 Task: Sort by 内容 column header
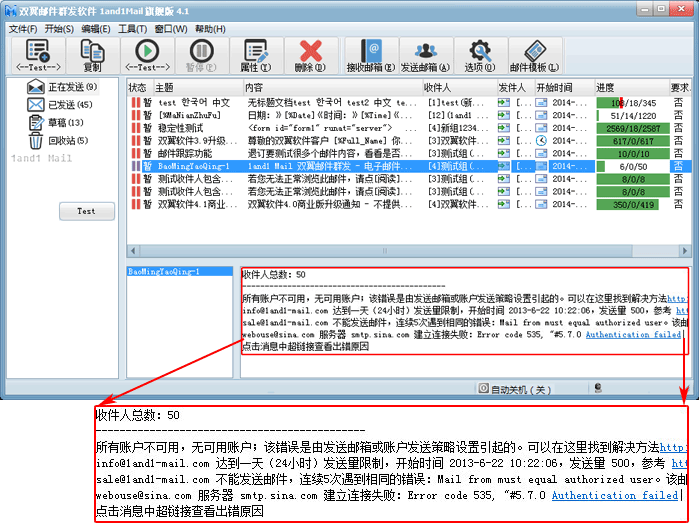point(333,87)
